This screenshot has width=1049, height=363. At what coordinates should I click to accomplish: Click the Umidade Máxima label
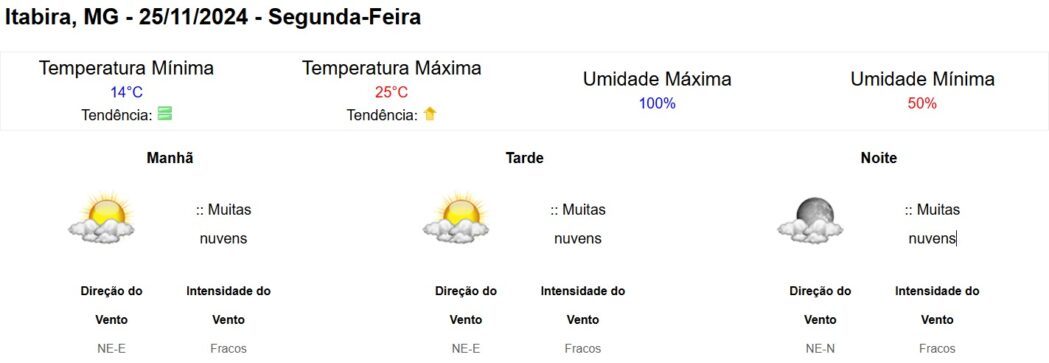pos(657,79)
